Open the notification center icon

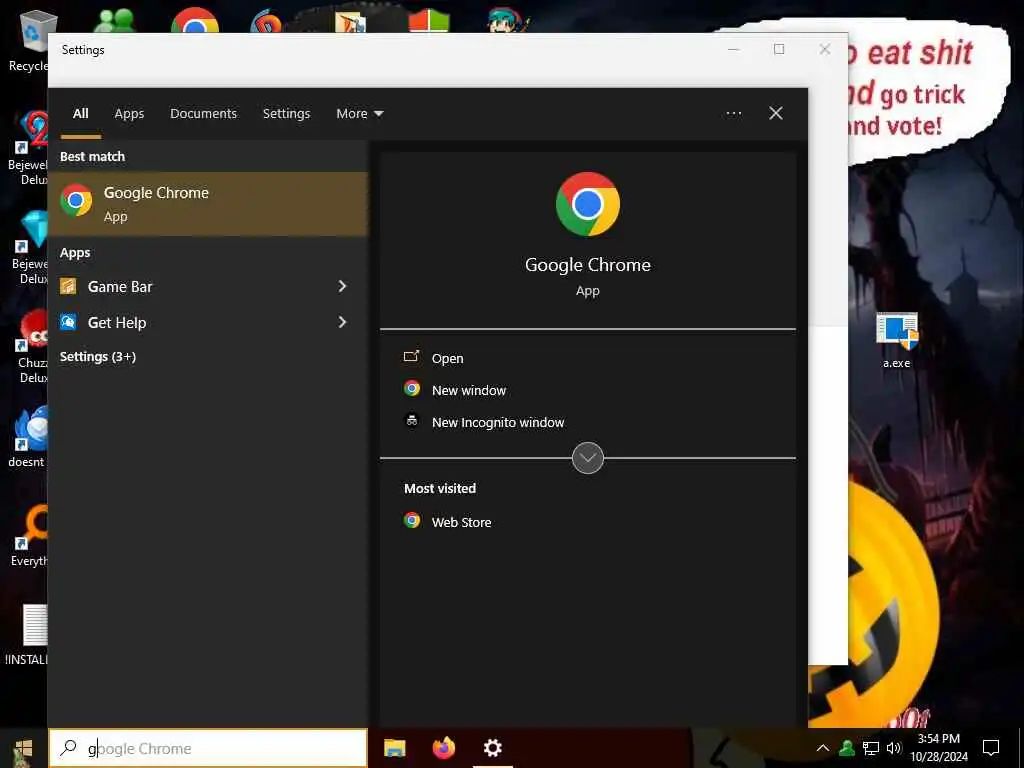tap(991, 748)
